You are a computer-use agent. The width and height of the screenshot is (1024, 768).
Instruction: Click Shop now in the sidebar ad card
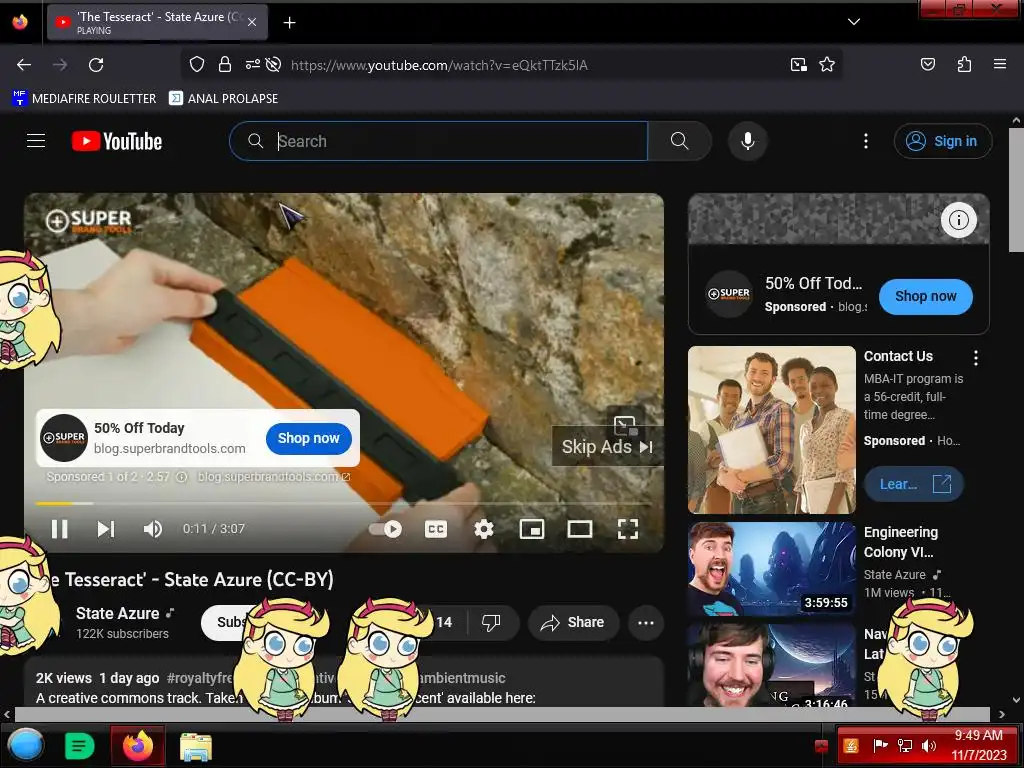point(925,296)
